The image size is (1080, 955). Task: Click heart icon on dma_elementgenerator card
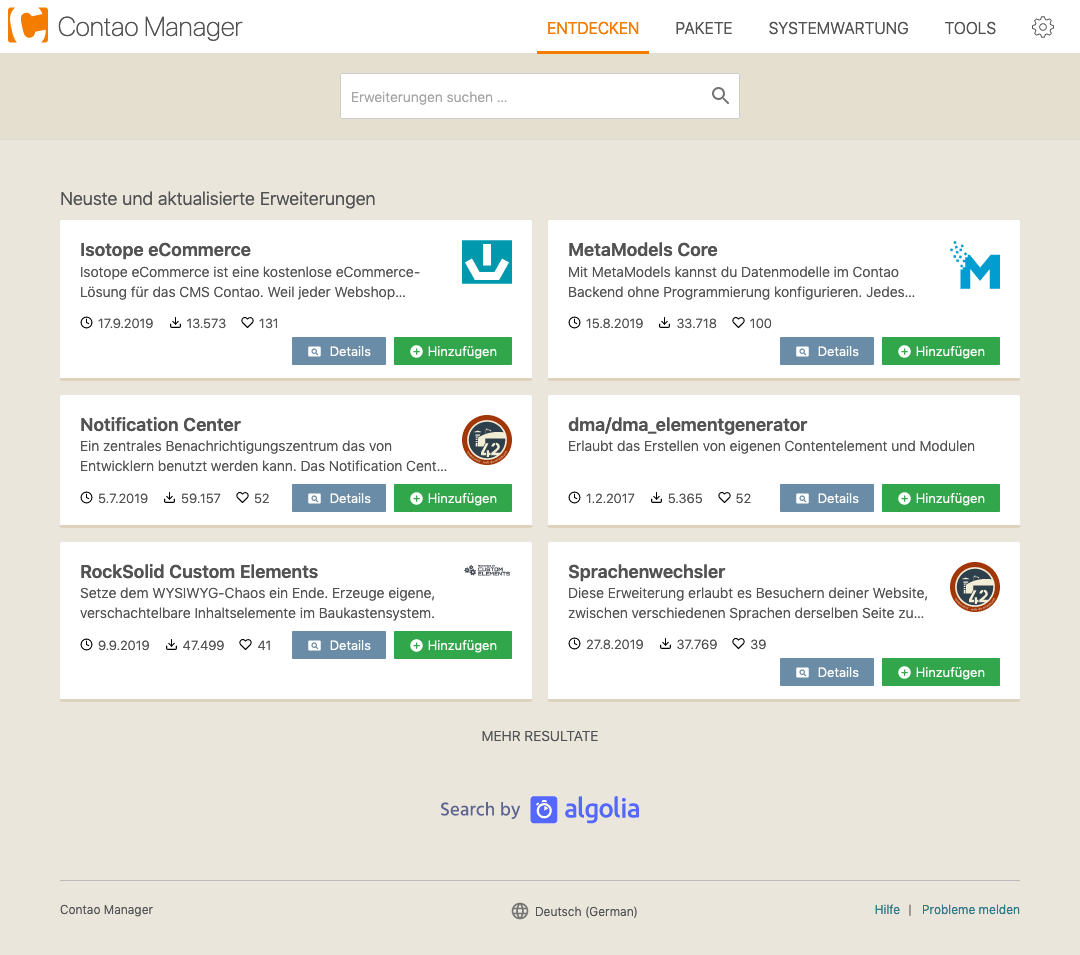[x=724, y=497]
